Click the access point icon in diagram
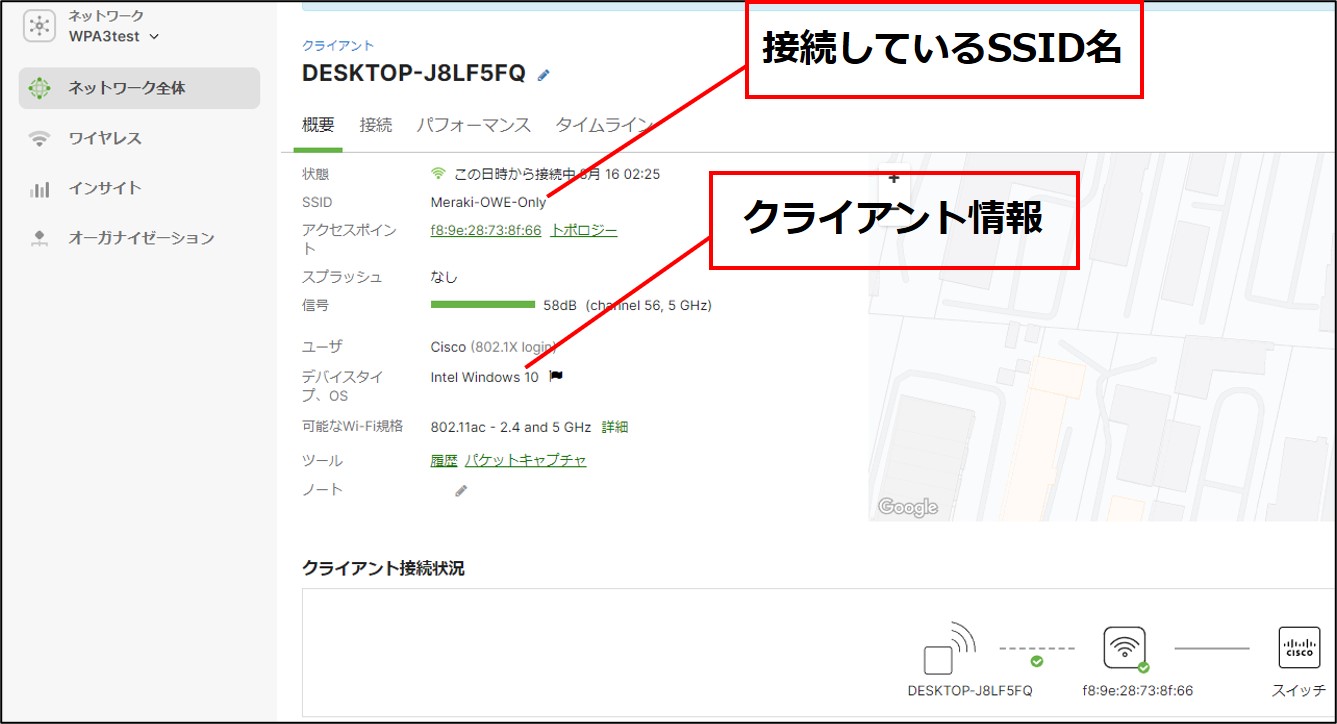 [1124, 647]
